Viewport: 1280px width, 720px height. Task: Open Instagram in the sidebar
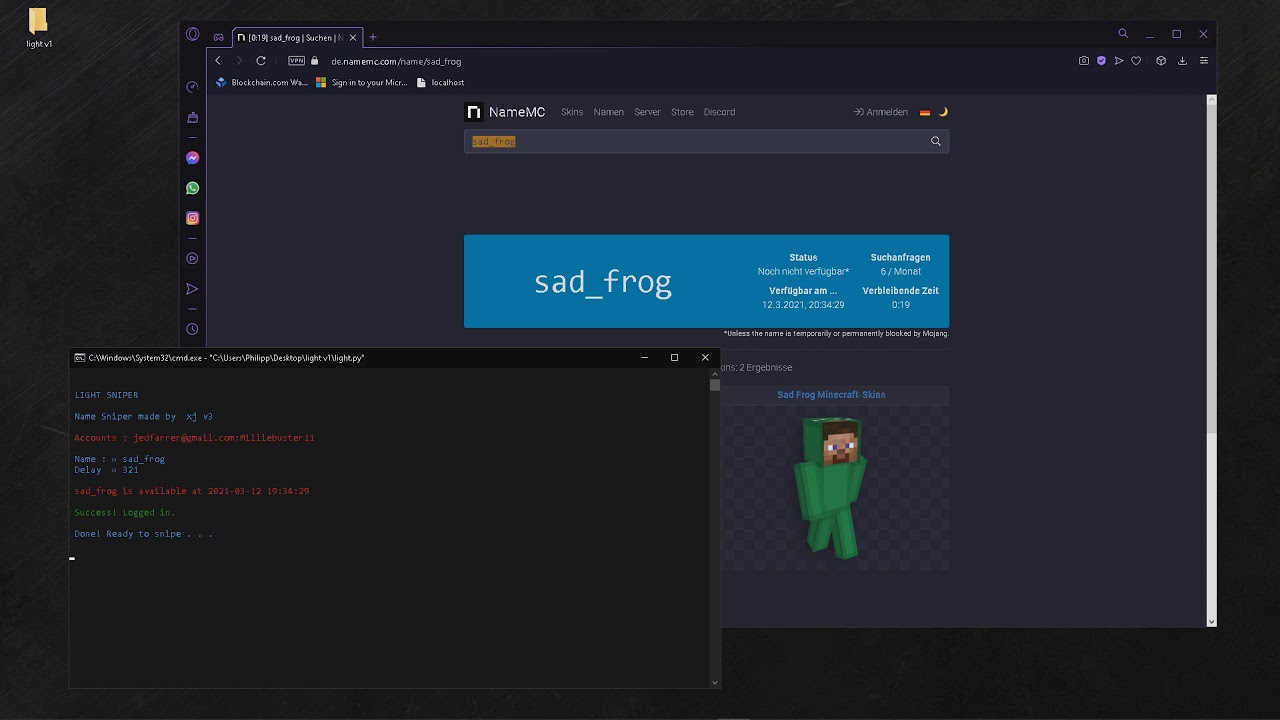(x=192, y=218)
